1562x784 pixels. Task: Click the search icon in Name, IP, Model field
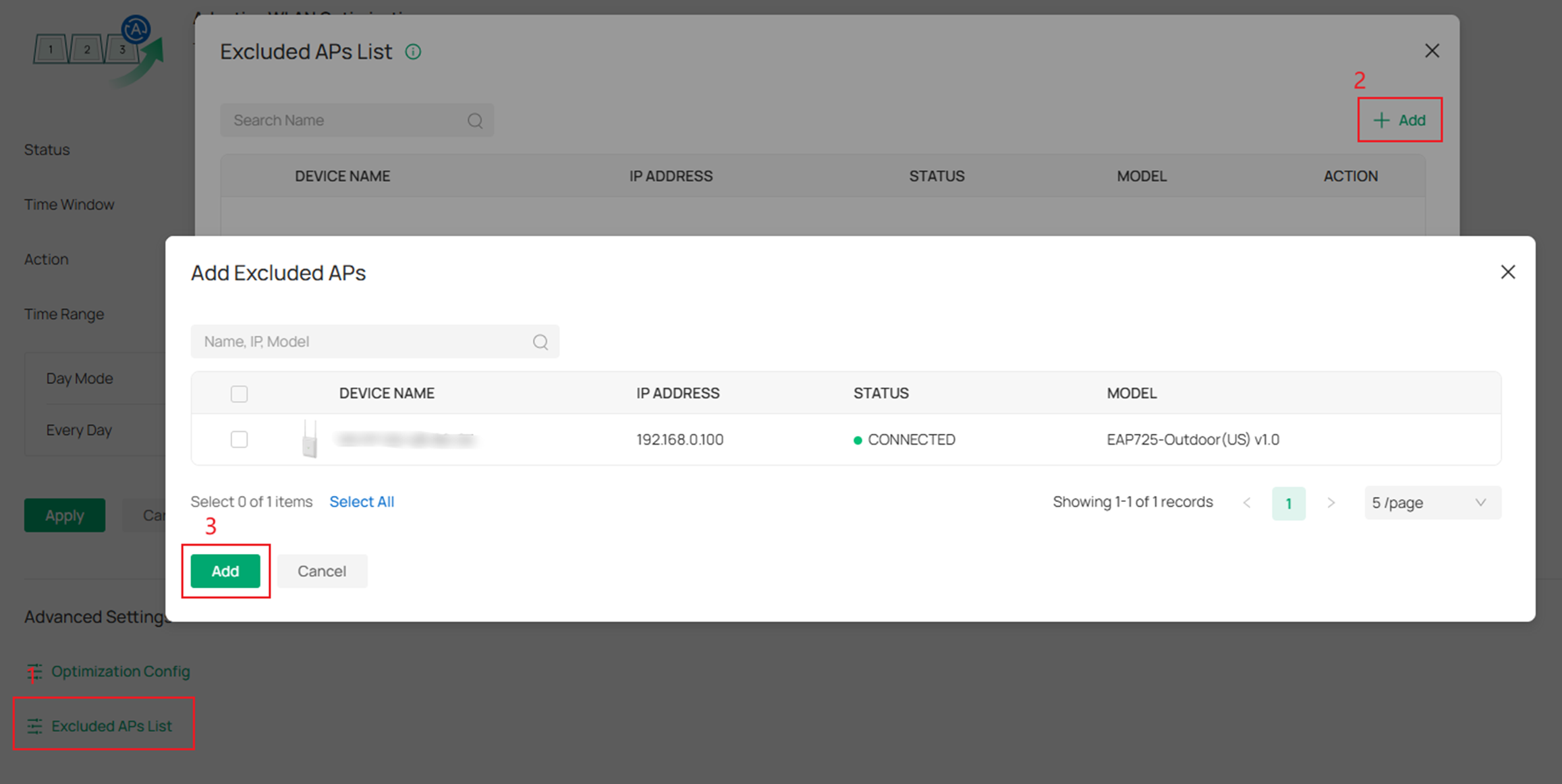coord(540,342)
